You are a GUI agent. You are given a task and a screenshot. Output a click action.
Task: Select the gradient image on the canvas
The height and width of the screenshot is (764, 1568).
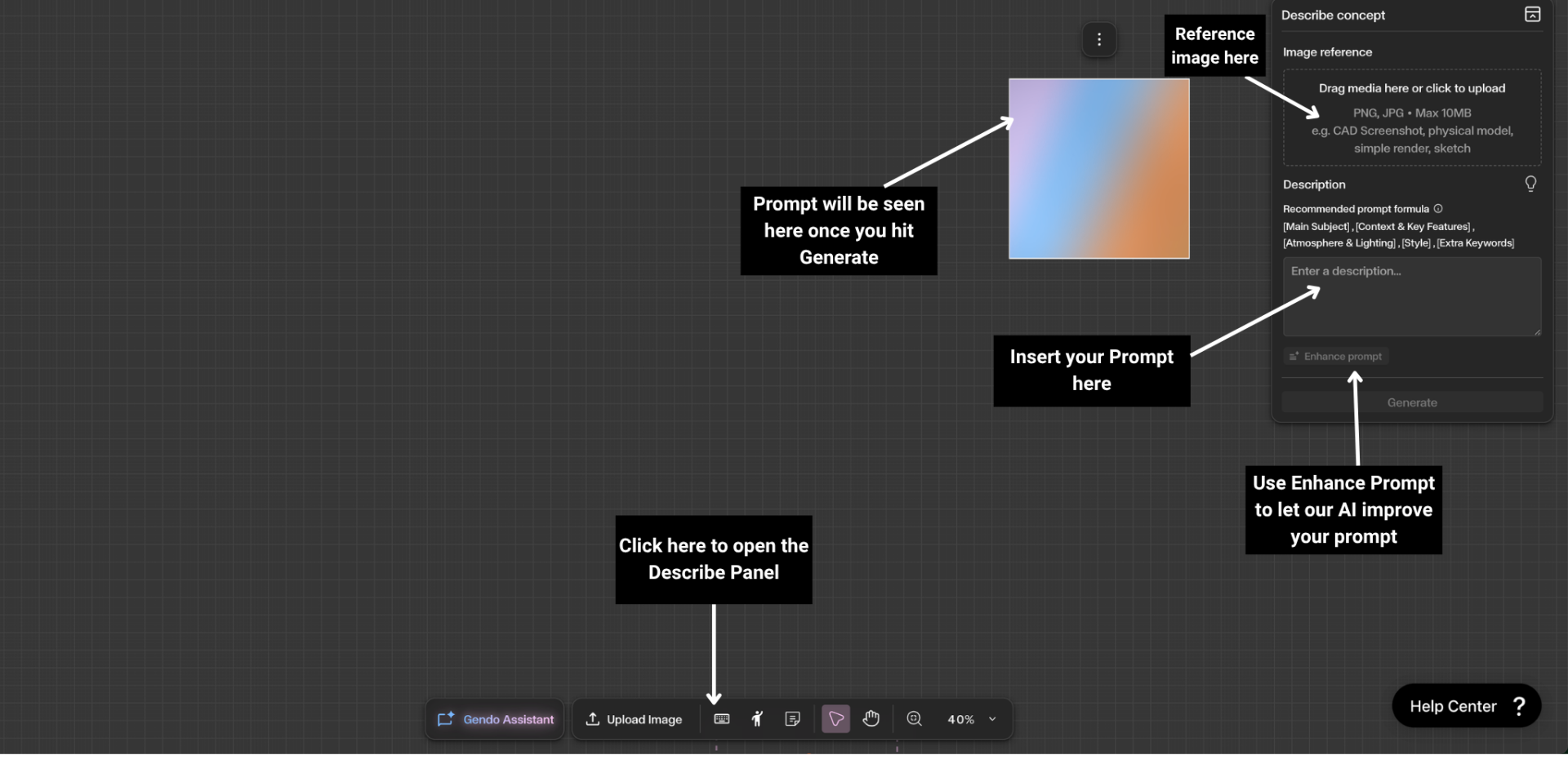point(1098,169)
